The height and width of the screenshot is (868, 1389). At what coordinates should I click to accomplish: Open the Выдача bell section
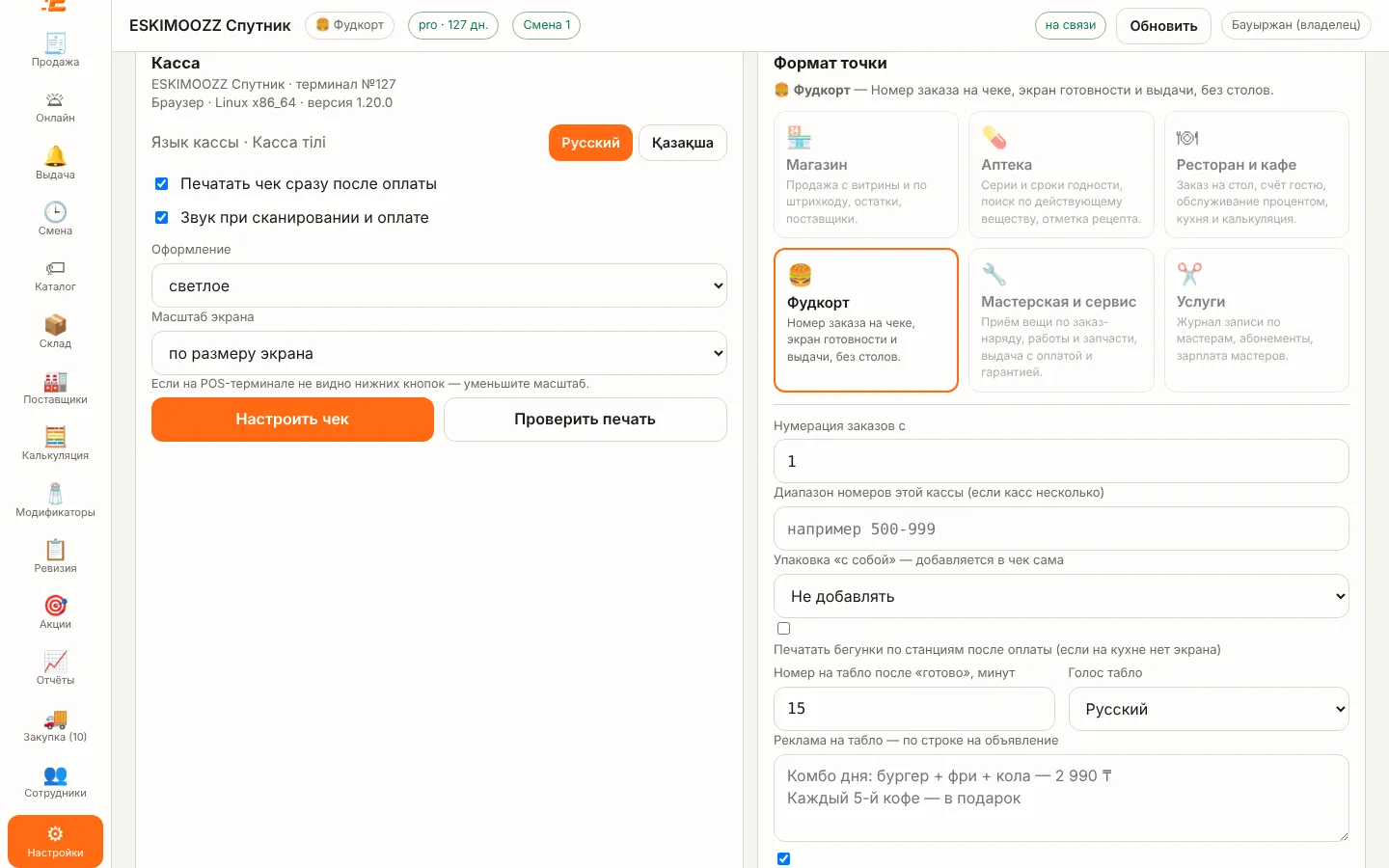tap(55, 163)
